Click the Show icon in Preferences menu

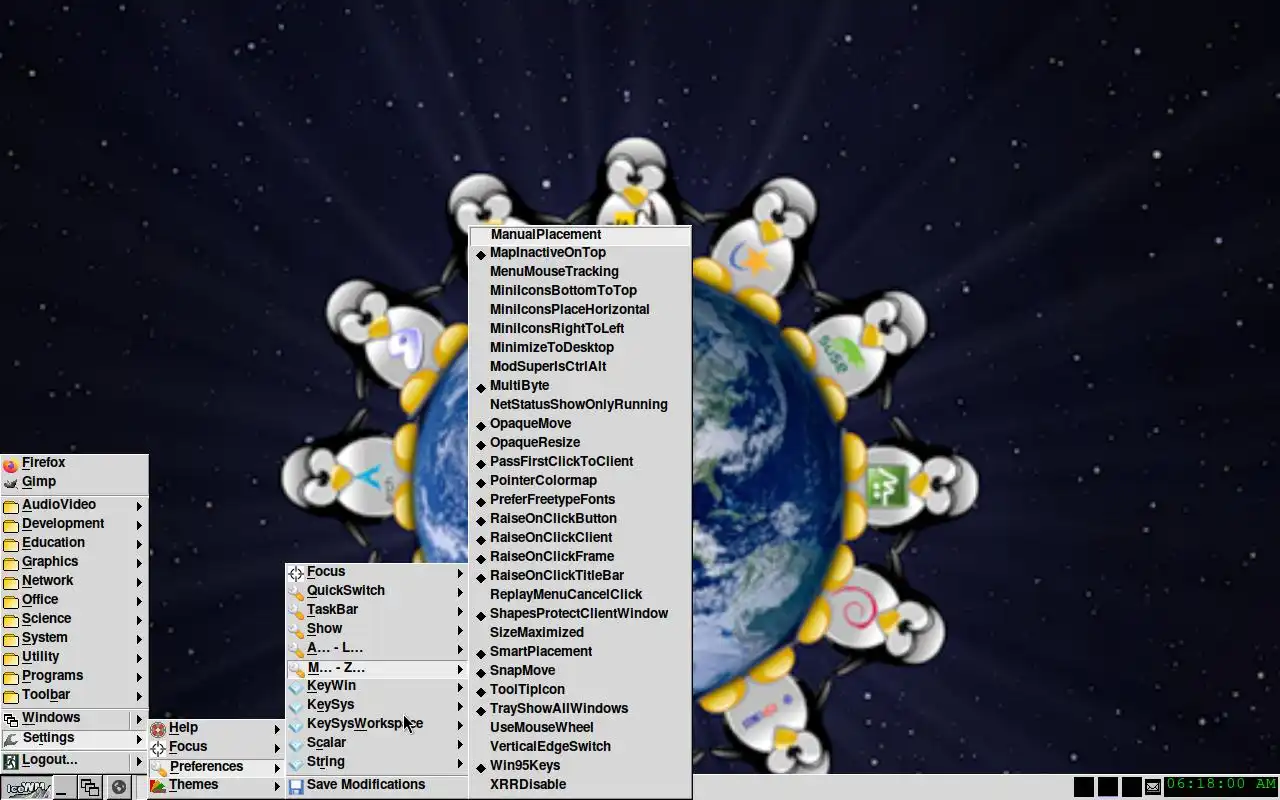tap(296, 630)
